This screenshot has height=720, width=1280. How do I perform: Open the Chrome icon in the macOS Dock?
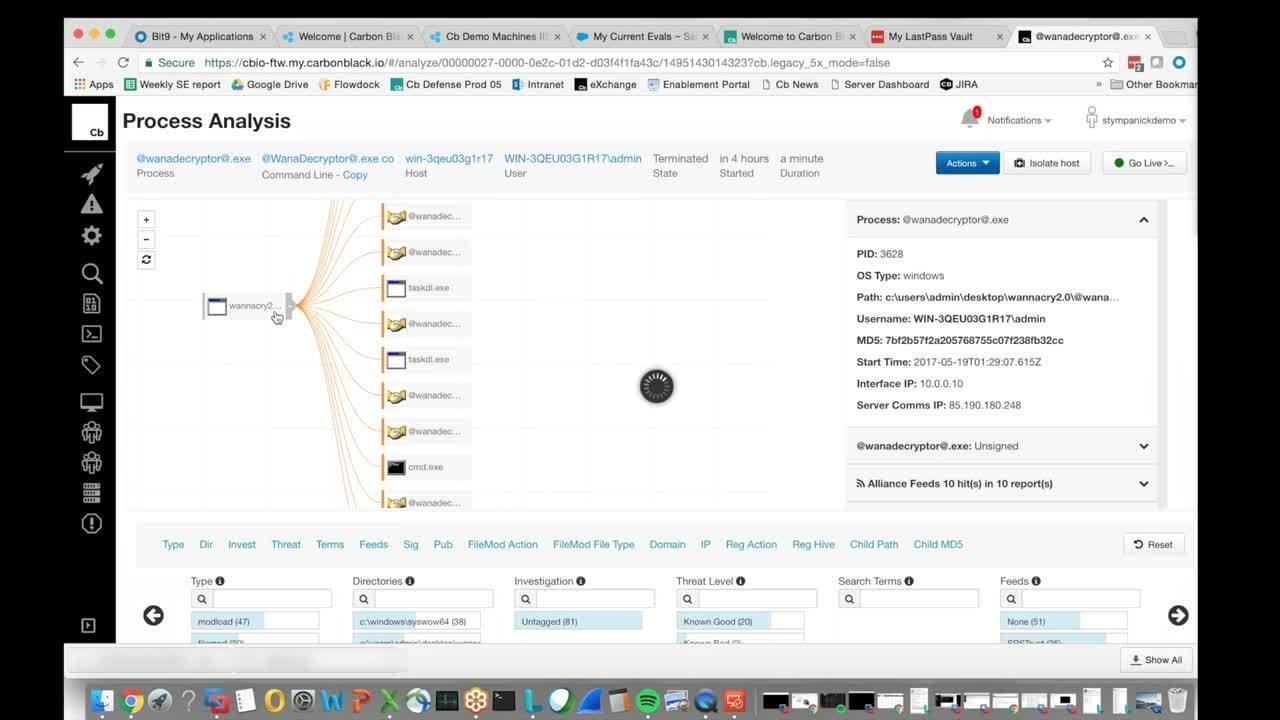[130, 701]
